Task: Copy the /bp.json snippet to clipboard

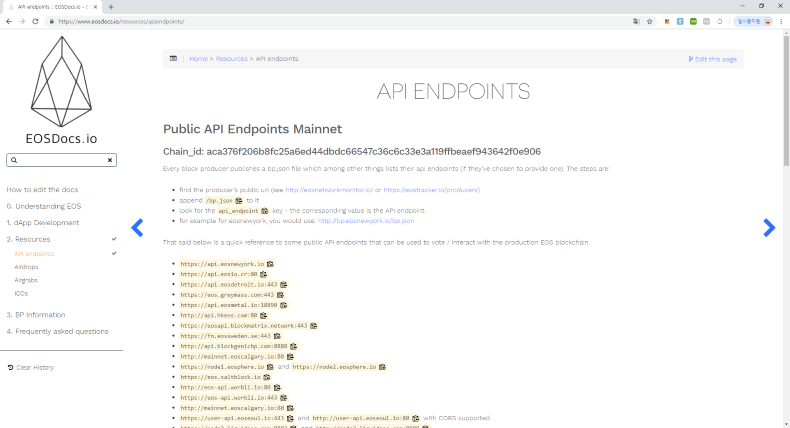Action: (239, 201)
